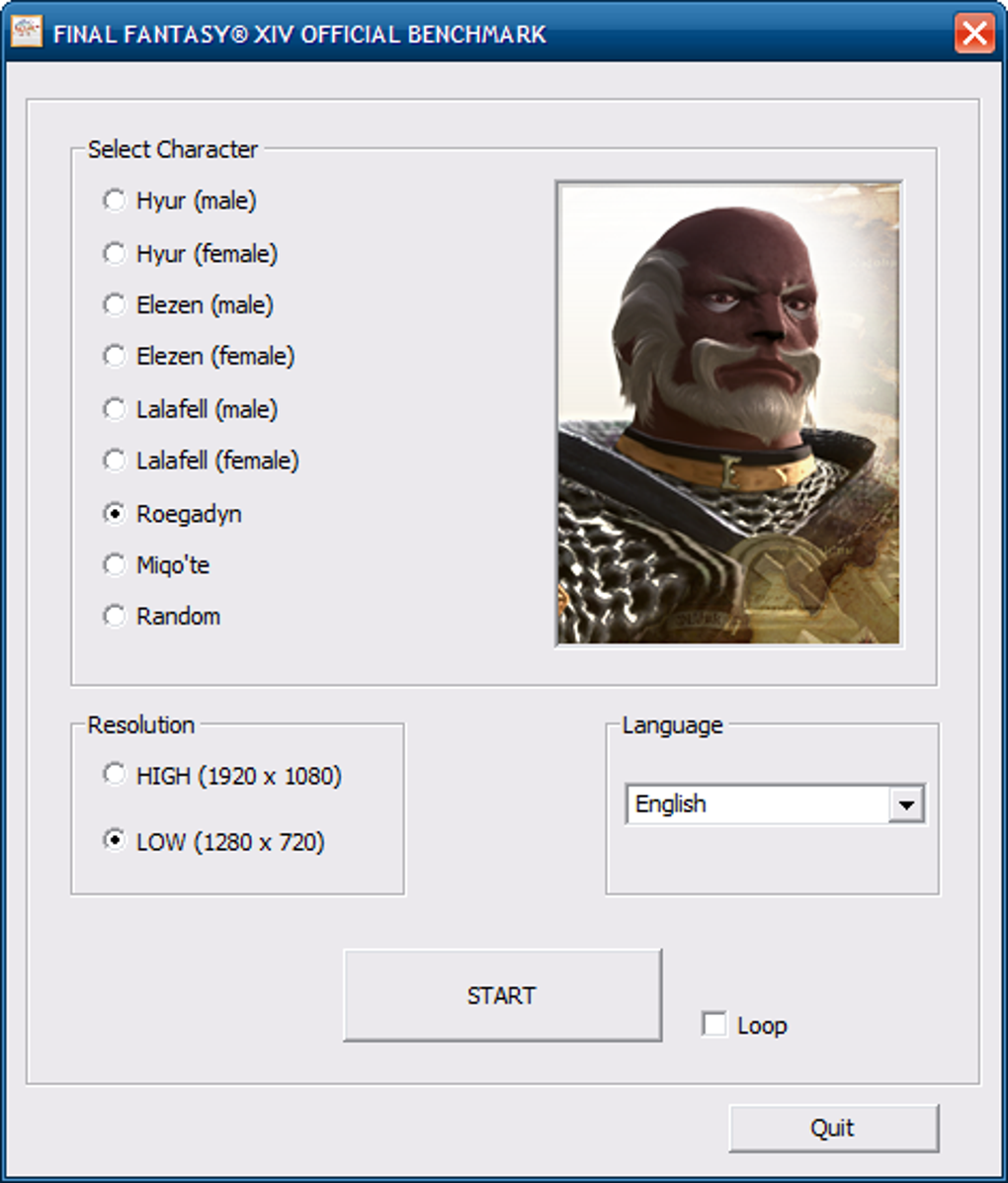Choose Elezen (male) radio button

[114, 304]
